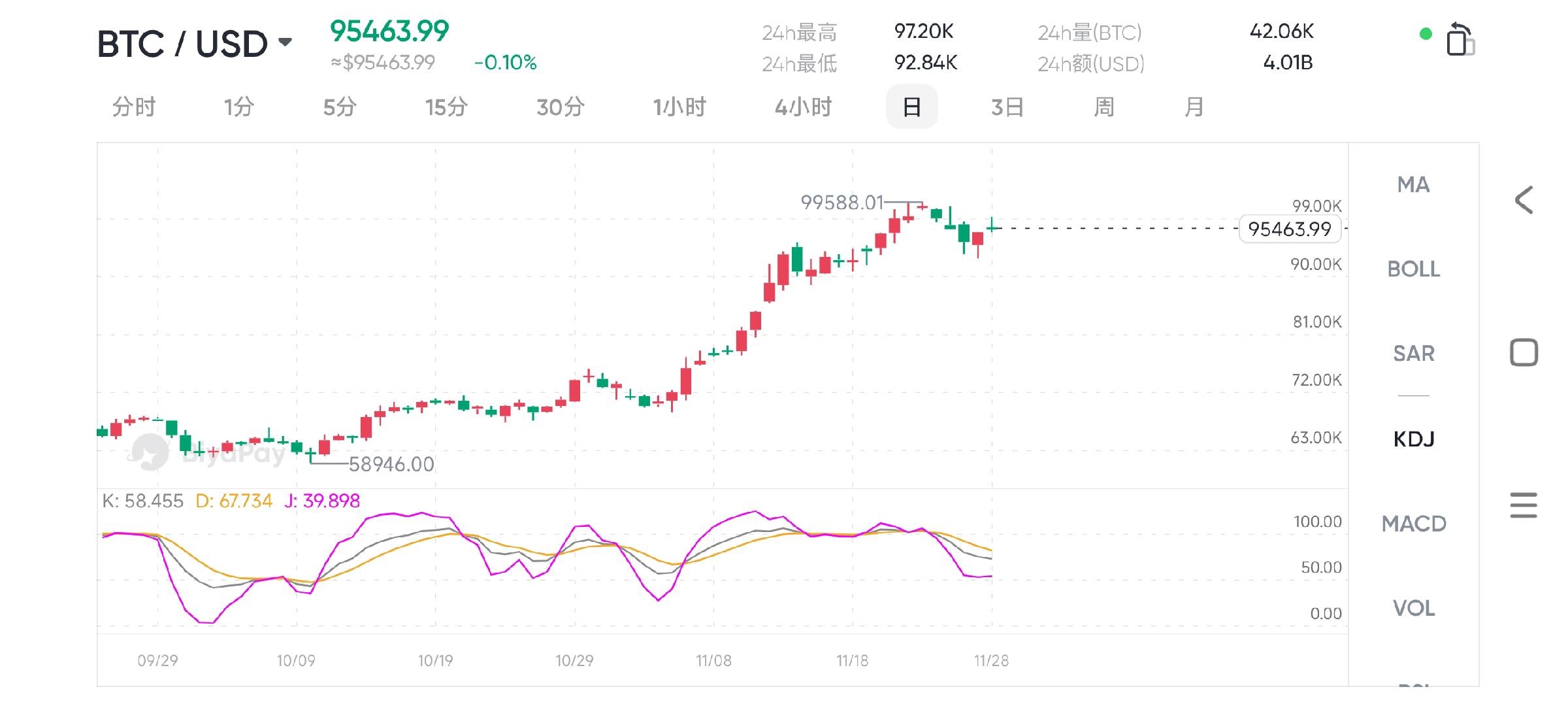Screen dimensions: 1568x706
Task: Switch to the 分时 timeframe tab
Action: click(134, 107)
